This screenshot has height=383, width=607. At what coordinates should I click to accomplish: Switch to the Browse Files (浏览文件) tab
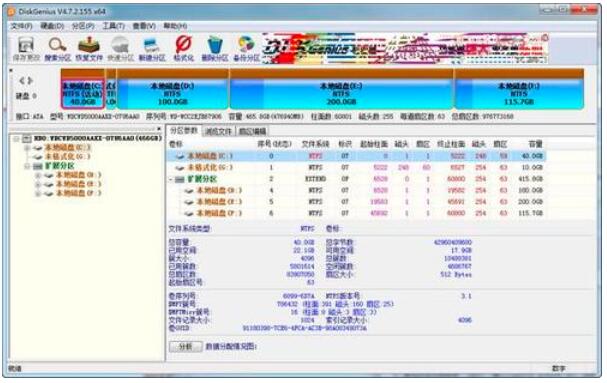tap(218, 132)
